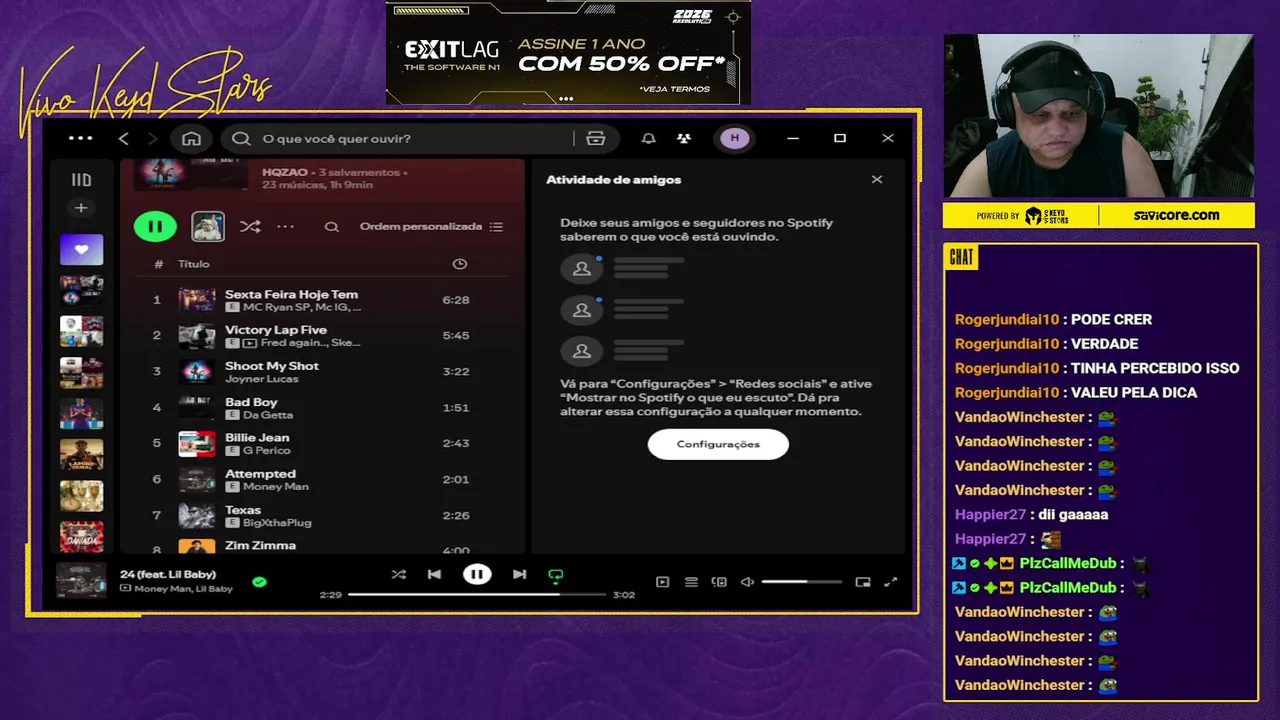Click the savicore.com sponsor label

[1177, 215]
